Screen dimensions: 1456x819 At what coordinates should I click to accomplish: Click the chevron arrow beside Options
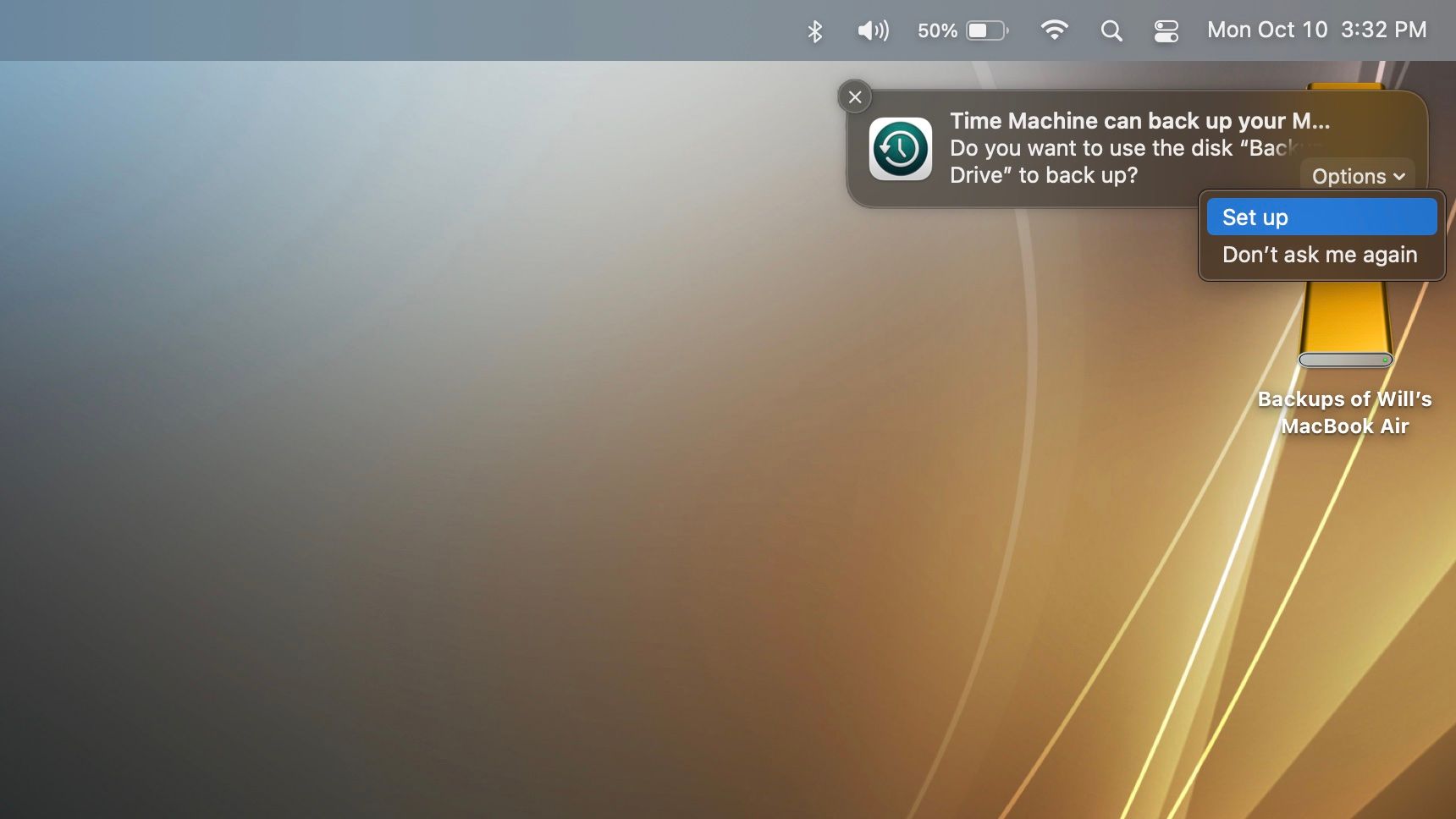coord(1398,177)
